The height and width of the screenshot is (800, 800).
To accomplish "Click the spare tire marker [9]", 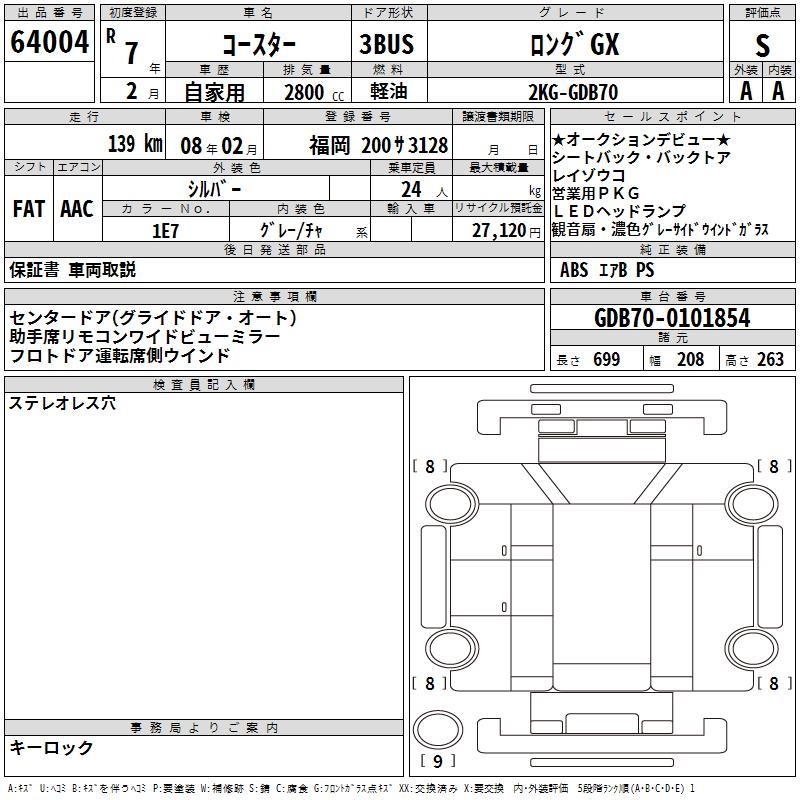I will pyautogui.click(x=438, y=761).
